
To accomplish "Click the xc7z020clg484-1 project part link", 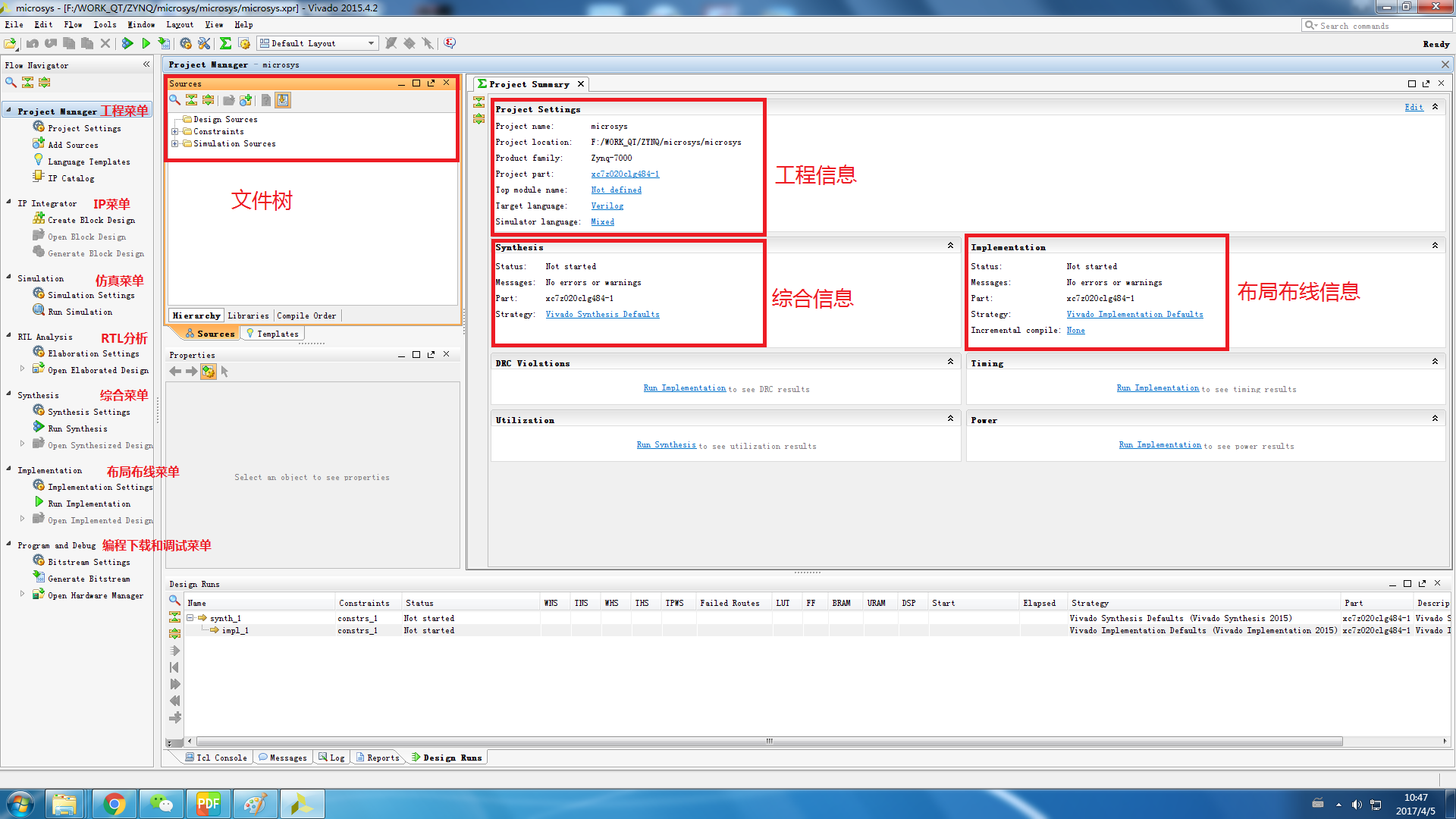I will click(x=625, y=174).
